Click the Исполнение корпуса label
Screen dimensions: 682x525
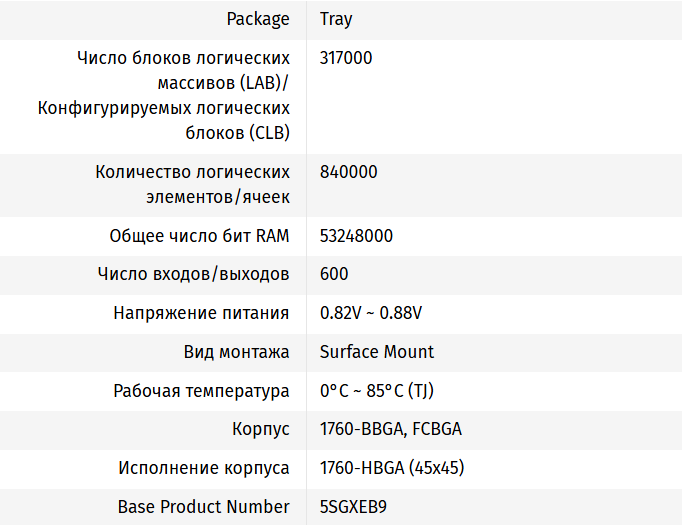(204, 468)
